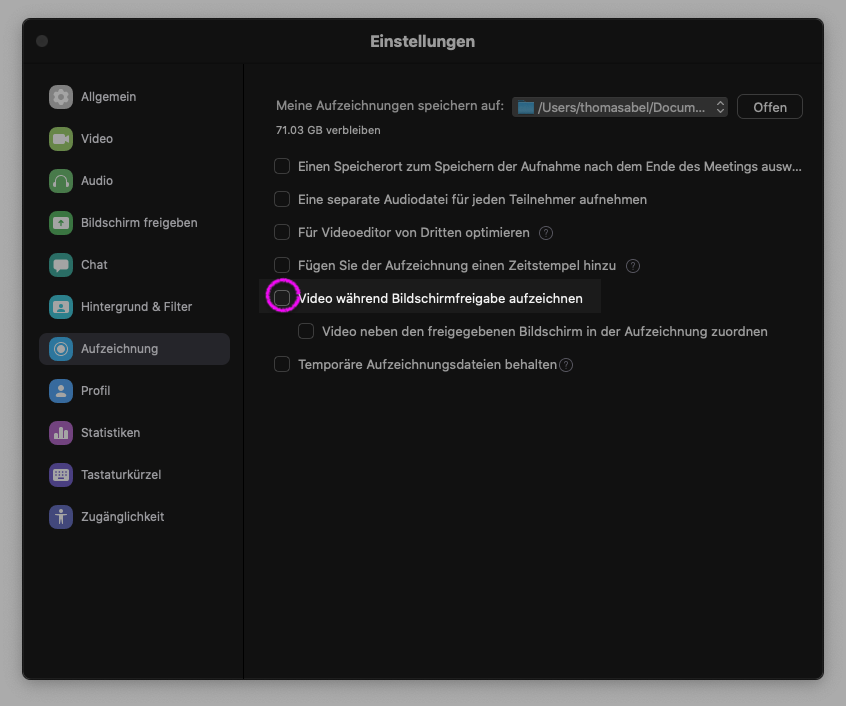Click the Offen button
This screenshot has height=706, width=846.
point(769,107)
